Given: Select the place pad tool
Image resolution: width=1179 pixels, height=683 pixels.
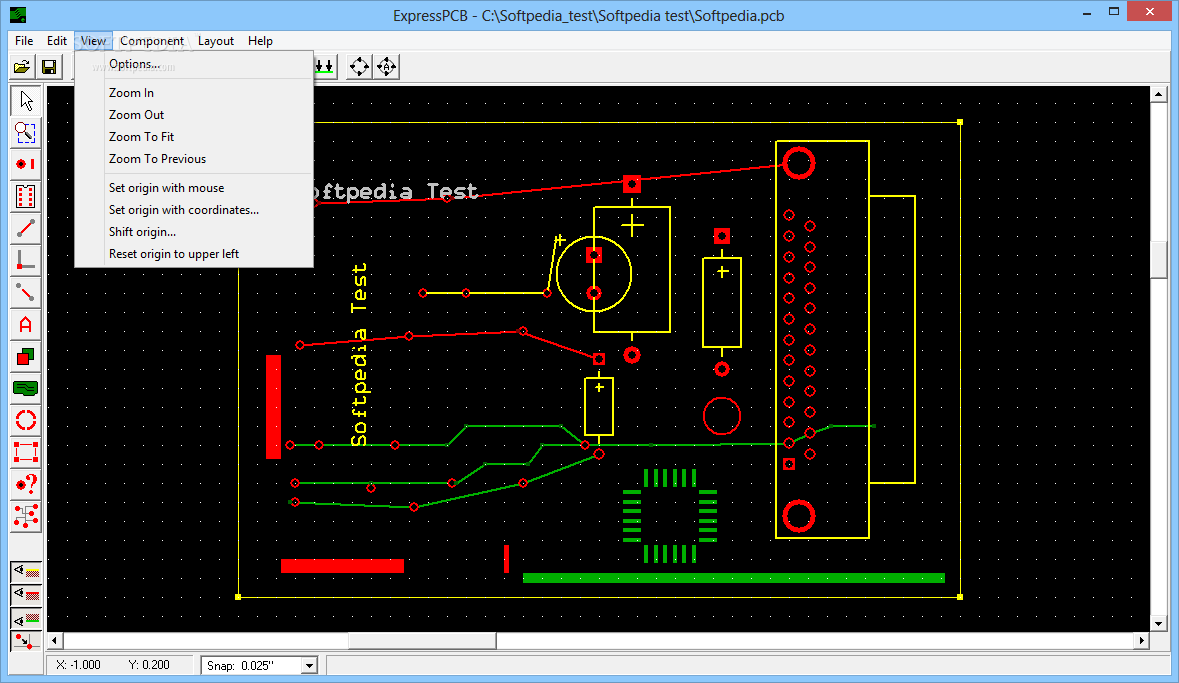Looking at the screenshot, I should point(26,164).
